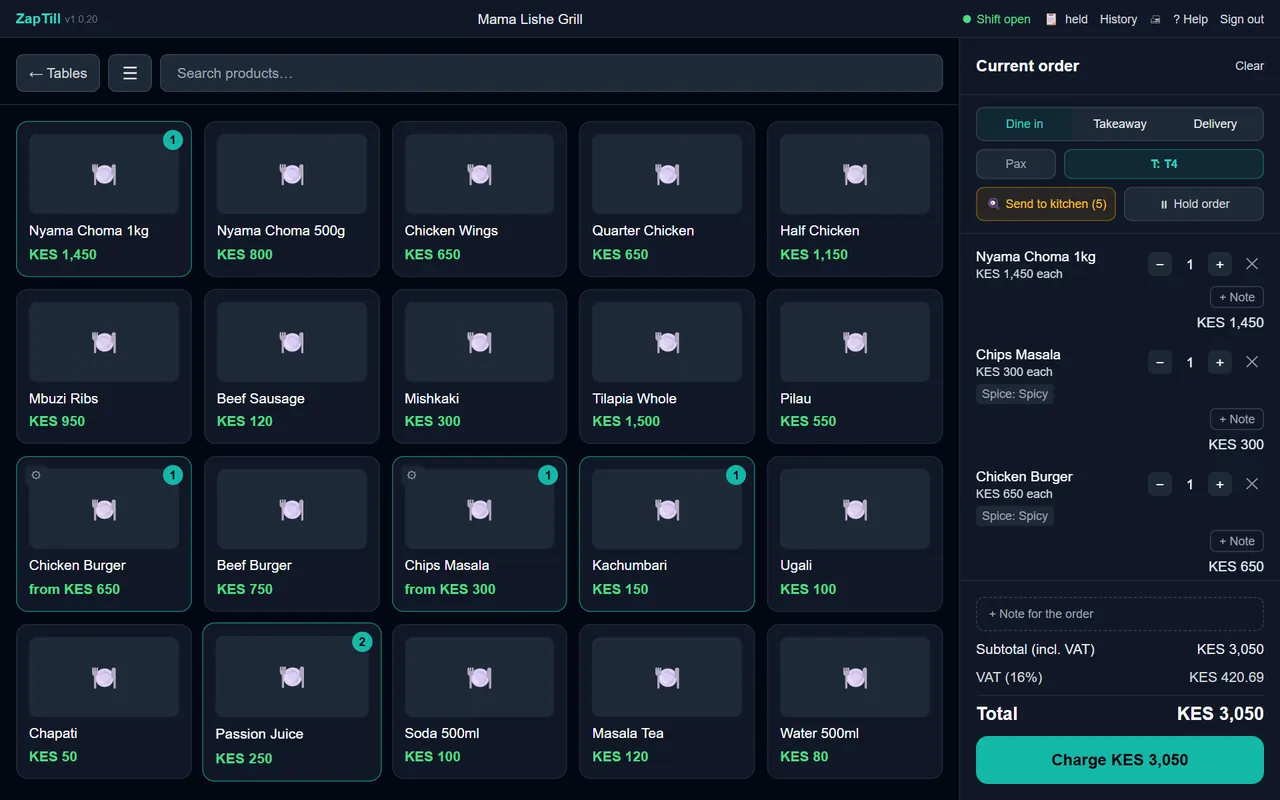Add Tilapia Whole to the order
The height and width of the screenshot is (800, 1280).
(667, 366)
